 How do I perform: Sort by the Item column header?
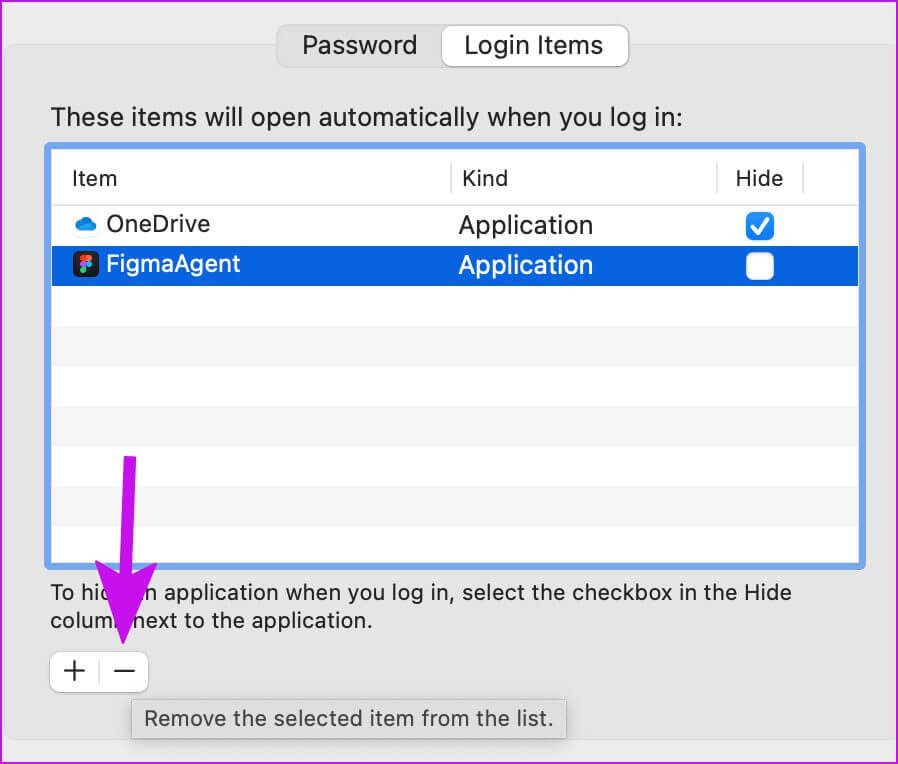tap(94, 179)
